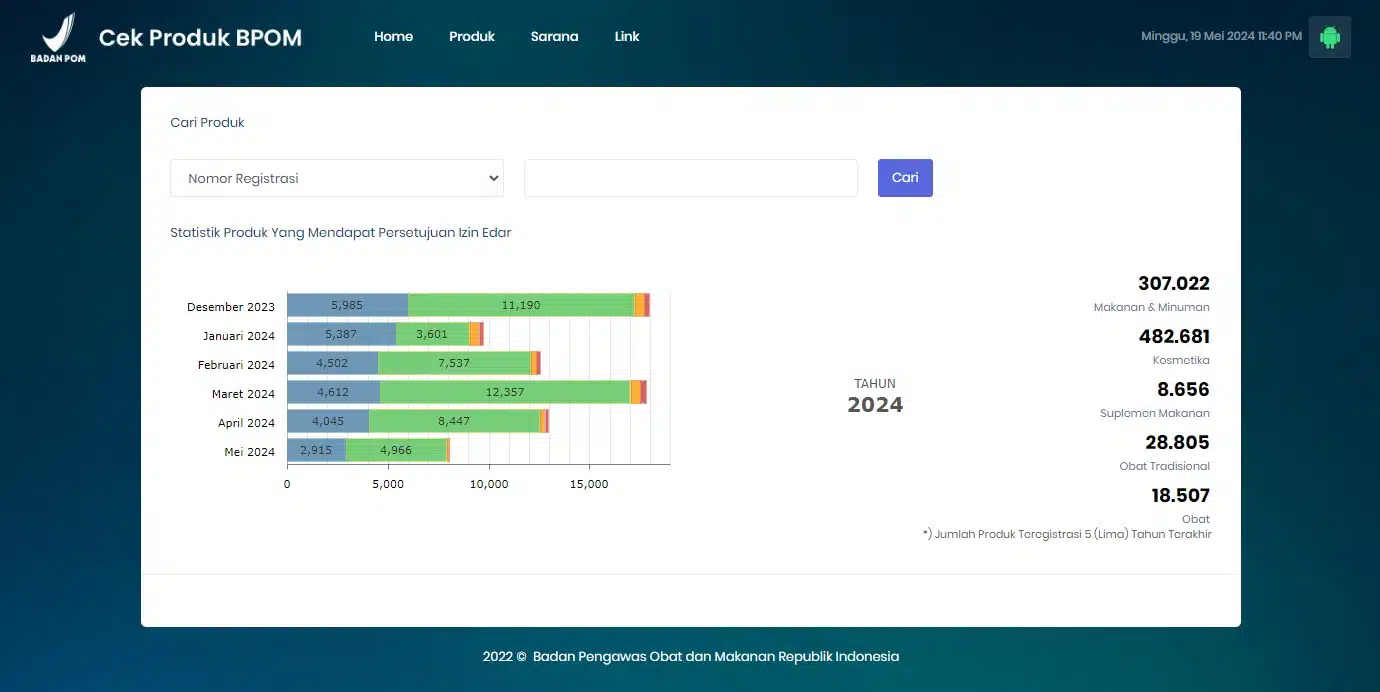This screenshot has width=1380, height=692.
Task: Open the Produk menu
Action: click(472, 37)
